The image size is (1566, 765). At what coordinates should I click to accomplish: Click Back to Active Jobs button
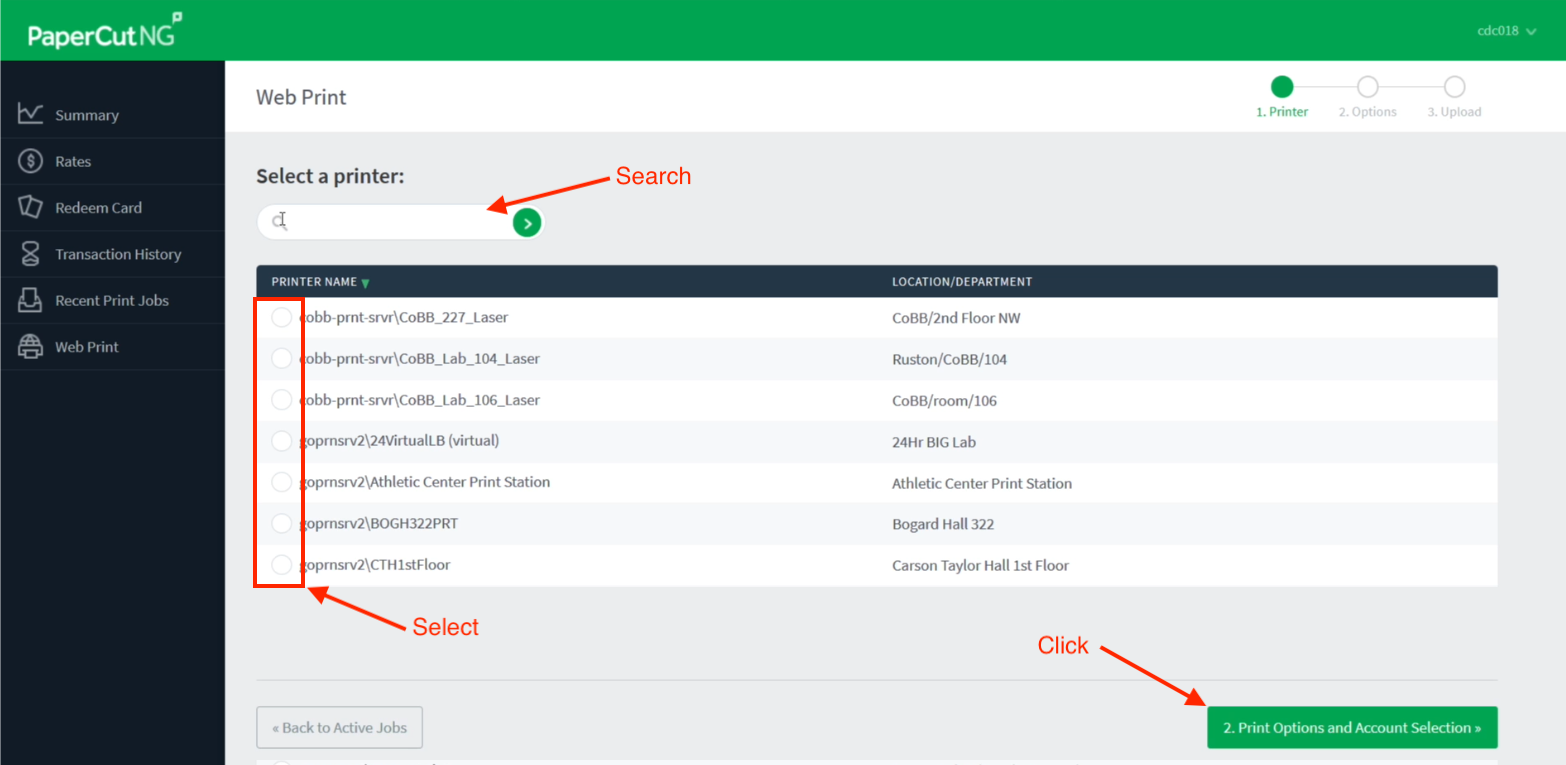pos(339,728)
